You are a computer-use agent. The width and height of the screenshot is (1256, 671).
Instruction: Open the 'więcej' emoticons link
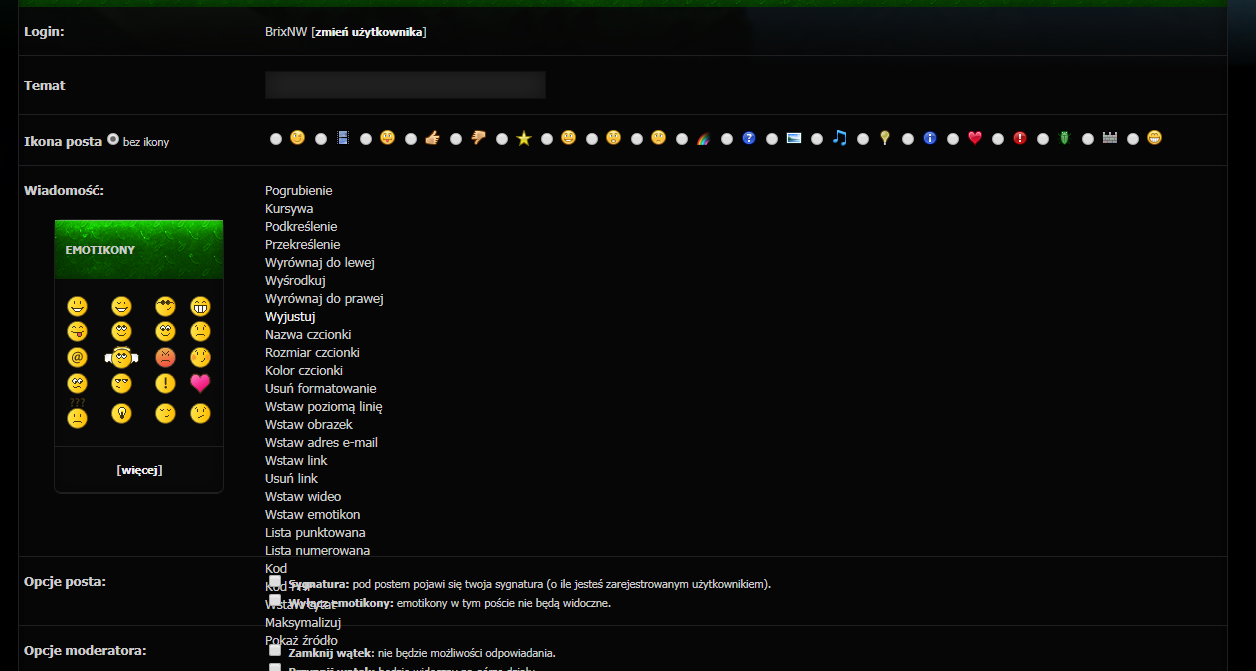pyautogui.click(x=139, y=470)
